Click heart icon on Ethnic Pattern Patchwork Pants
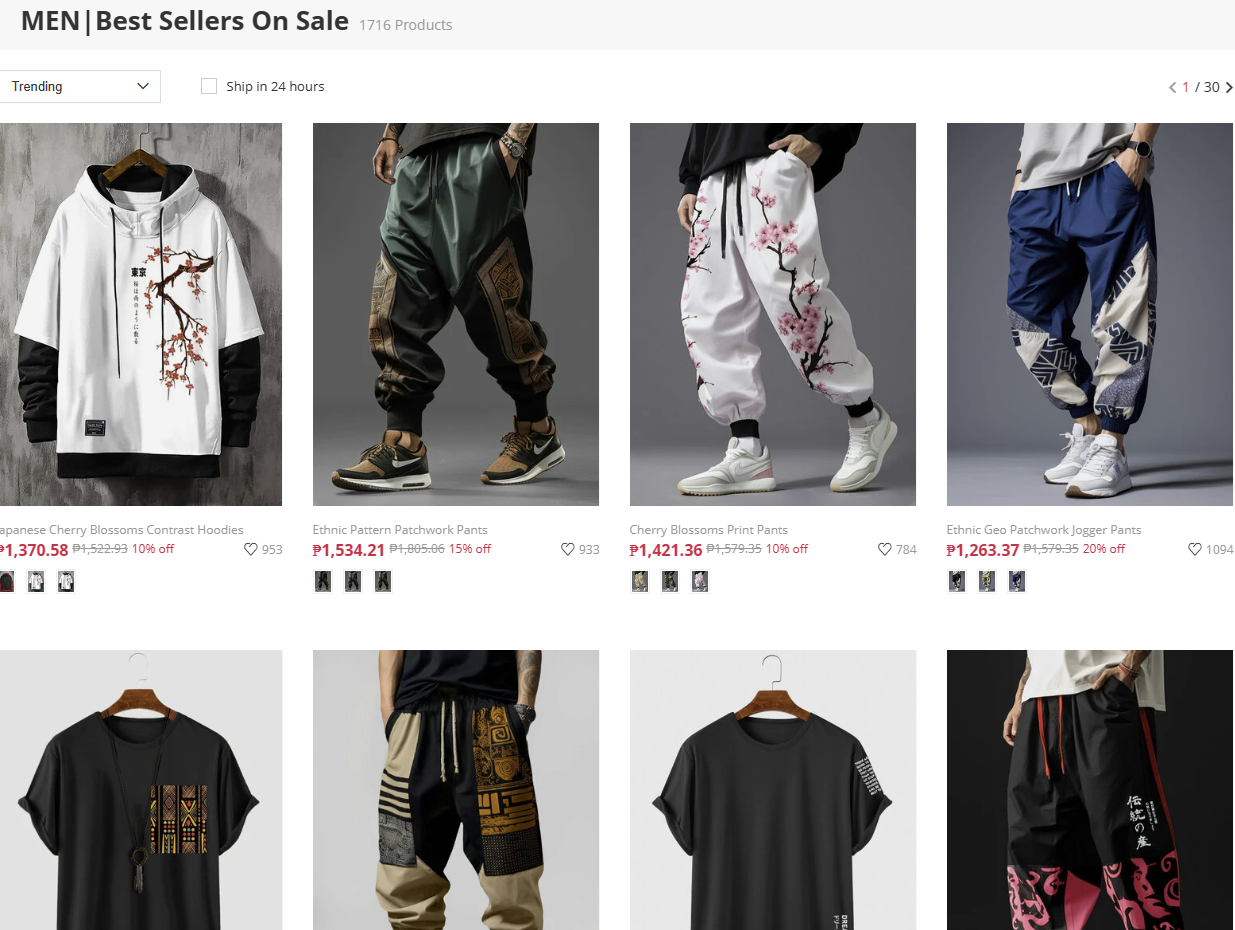 tap(568, 549)
